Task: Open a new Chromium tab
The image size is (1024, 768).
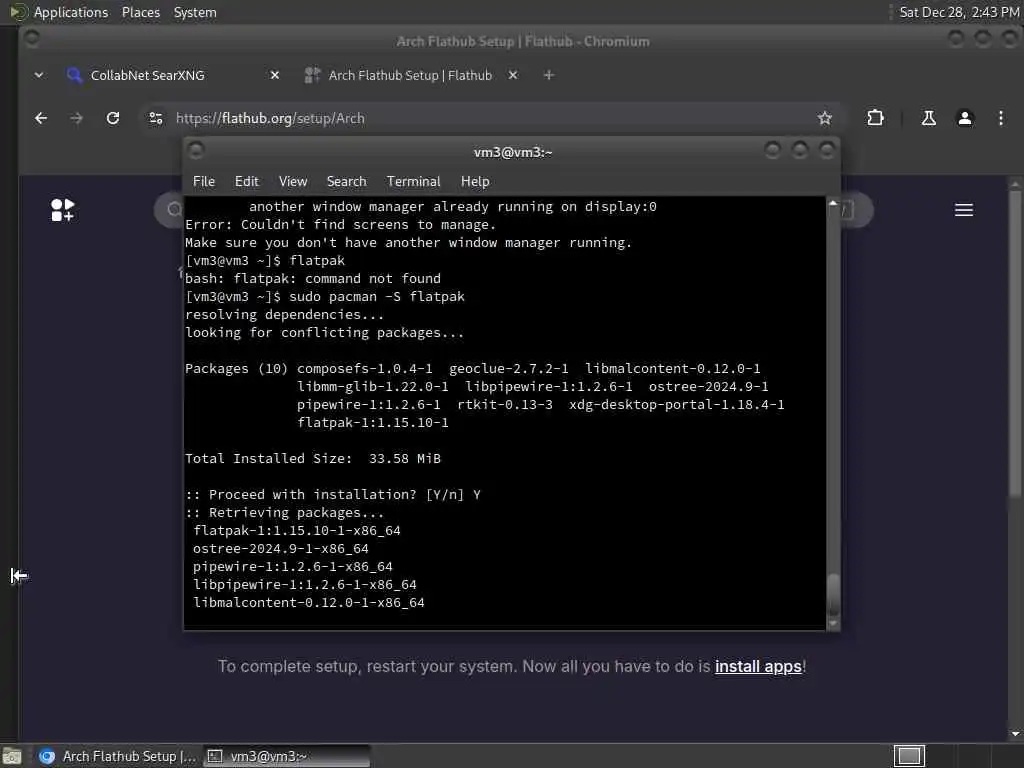Action: pyautogui.click(x=549, y=75)
